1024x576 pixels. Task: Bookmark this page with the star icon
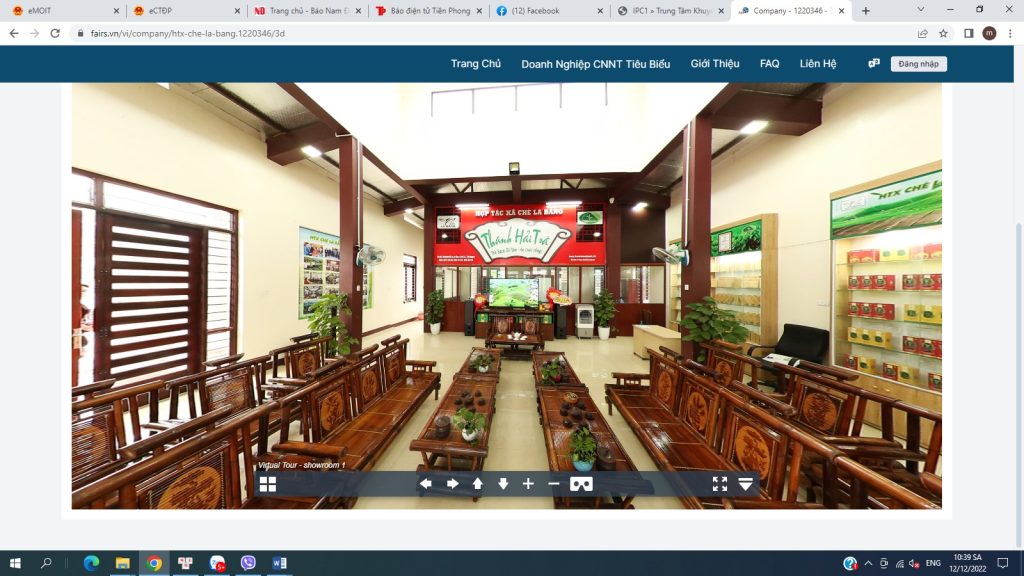[943, 33]
